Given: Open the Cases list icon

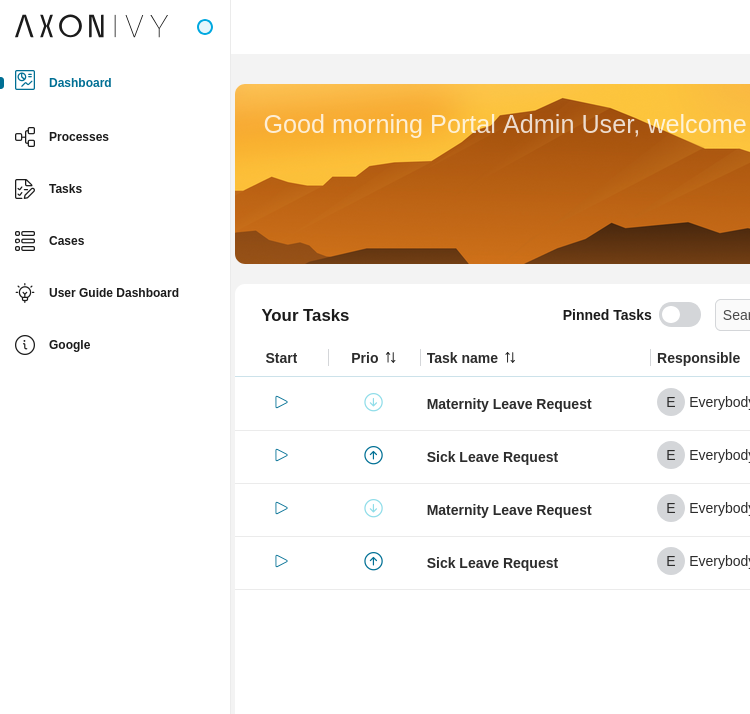Looking at the screenshot, I should (x=25, y=241).
